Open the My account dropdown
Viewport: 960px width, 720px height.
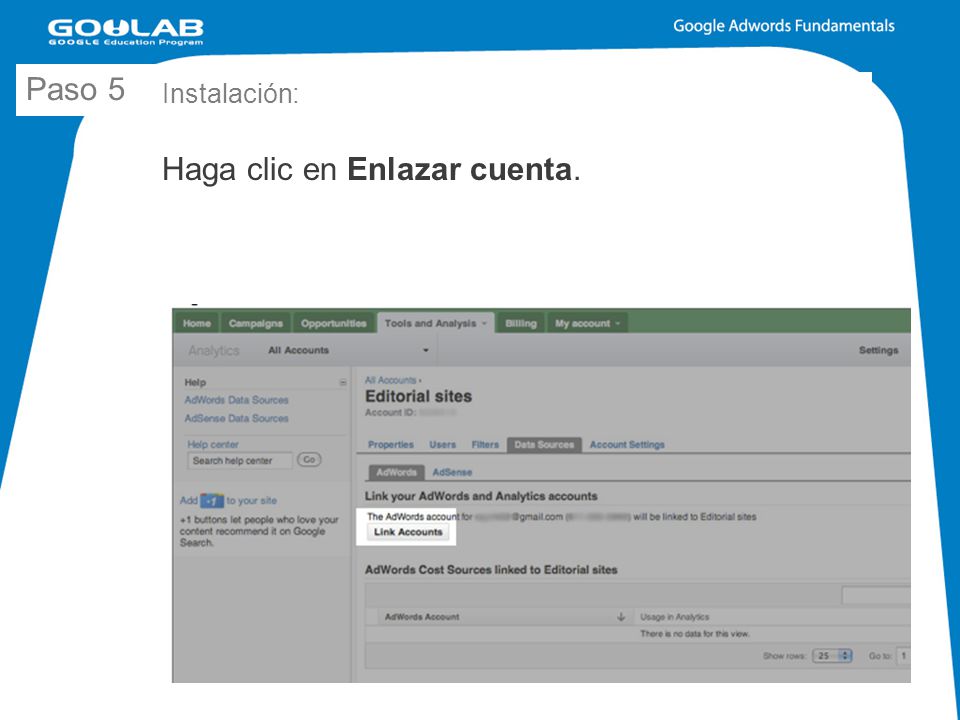[x=587, y=323]
